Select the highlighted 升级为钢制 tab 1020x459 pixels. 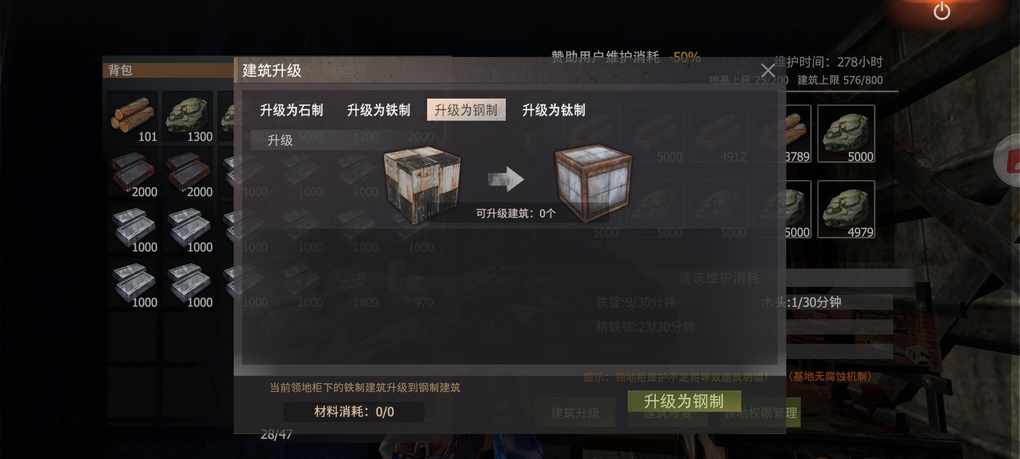pos(466,110)
